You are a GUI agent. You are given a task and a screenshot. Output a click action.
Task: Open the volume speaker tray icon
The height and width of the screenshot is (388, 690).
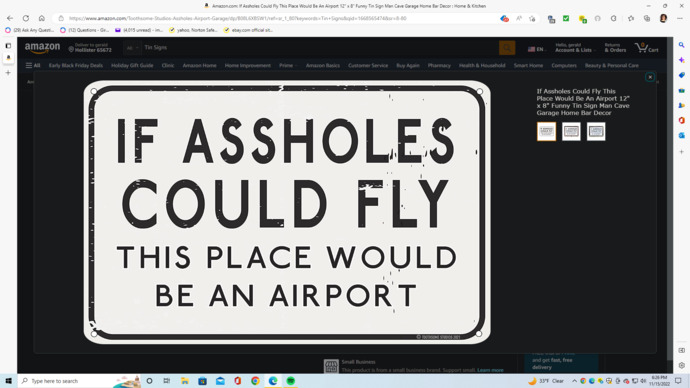click(643, 381)
